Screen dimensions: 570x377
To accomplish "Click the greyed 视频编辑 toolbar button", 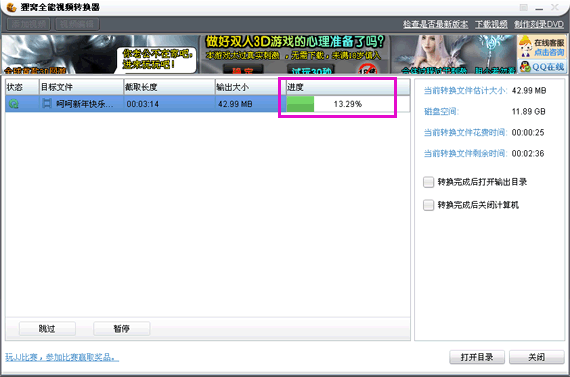I will point(77,24).
